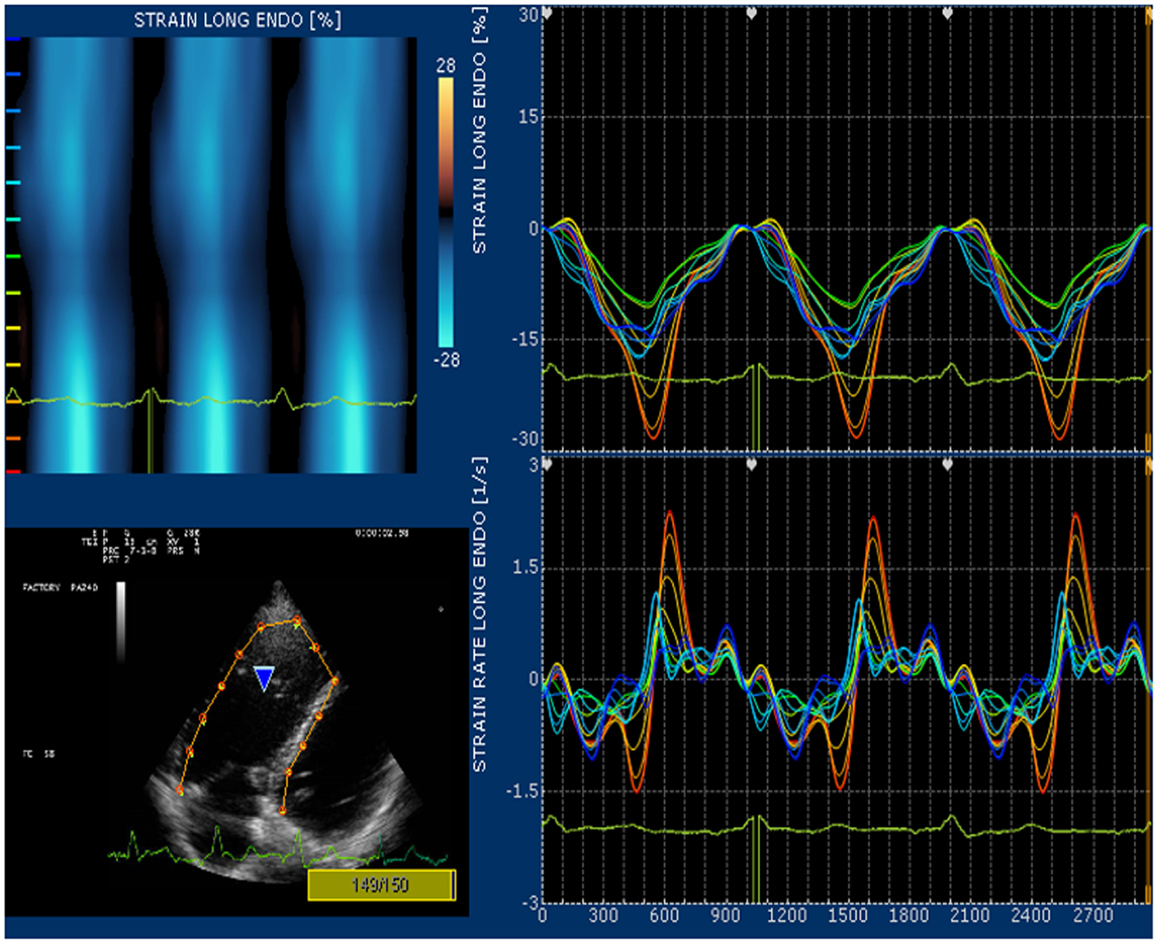This screenshot has height=944, width=1158.
Task: Select the dark blue segment marker beside color map
Action: point(13,38)
